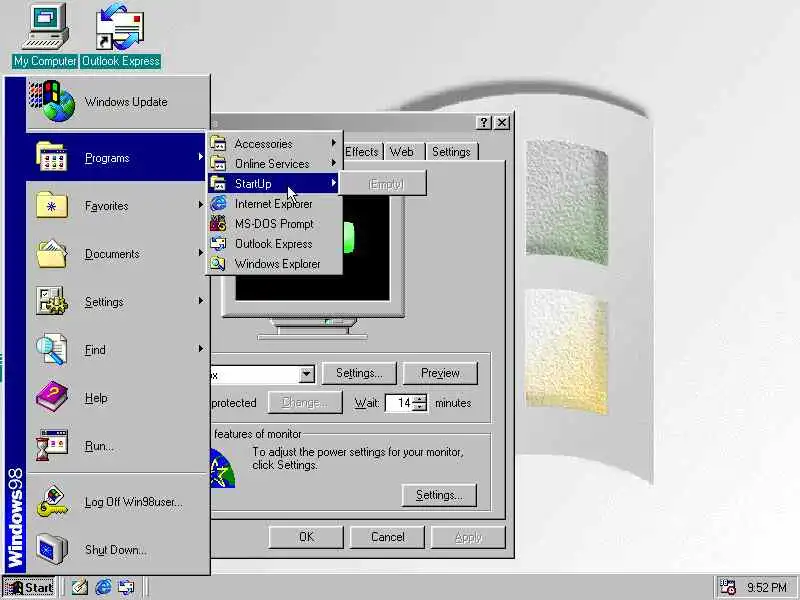Click the Favorites folder icon
The width and height of the screenshot is (800, 600).
[x=52, y=205]
